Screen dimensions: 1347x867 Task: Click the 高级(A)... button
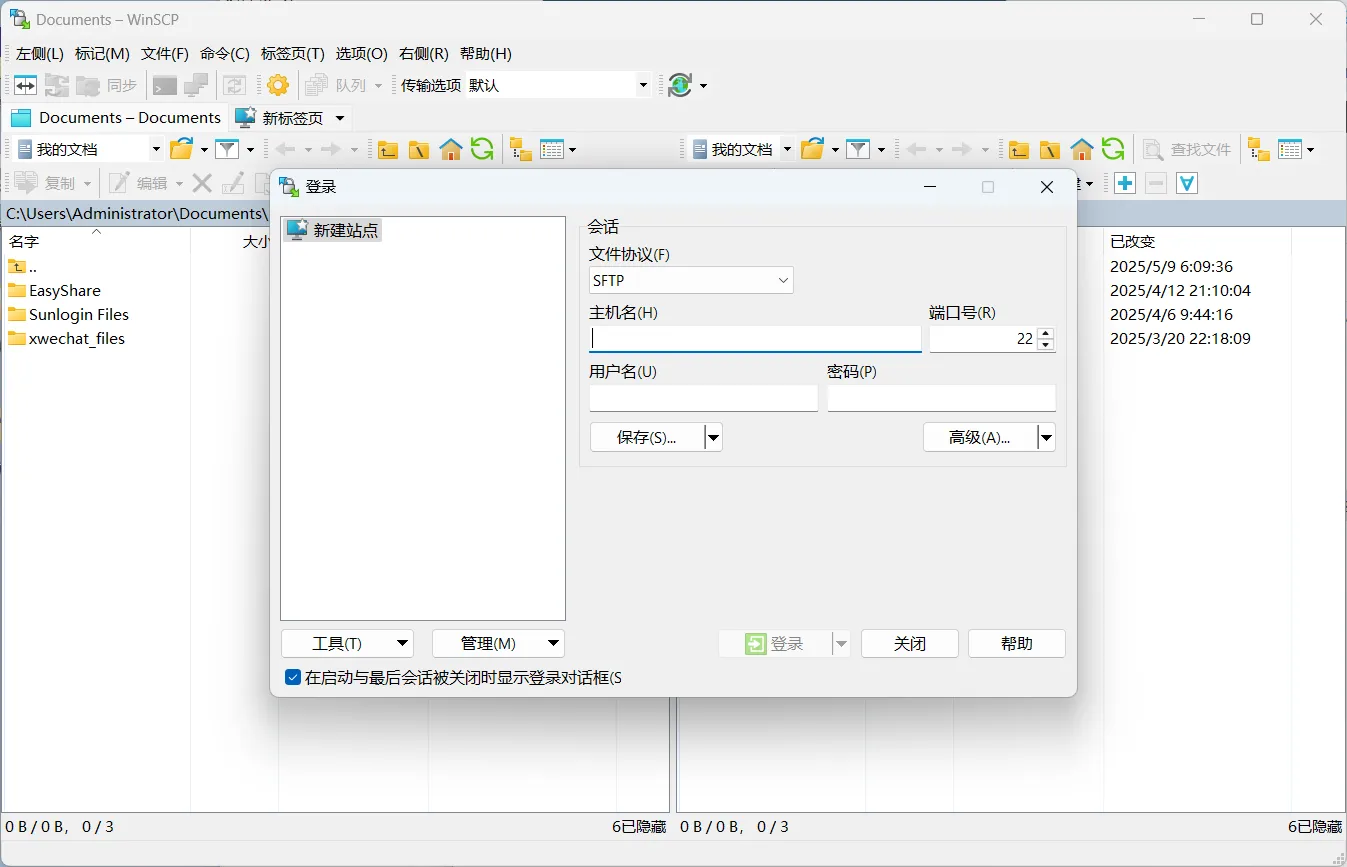[980, 437]
